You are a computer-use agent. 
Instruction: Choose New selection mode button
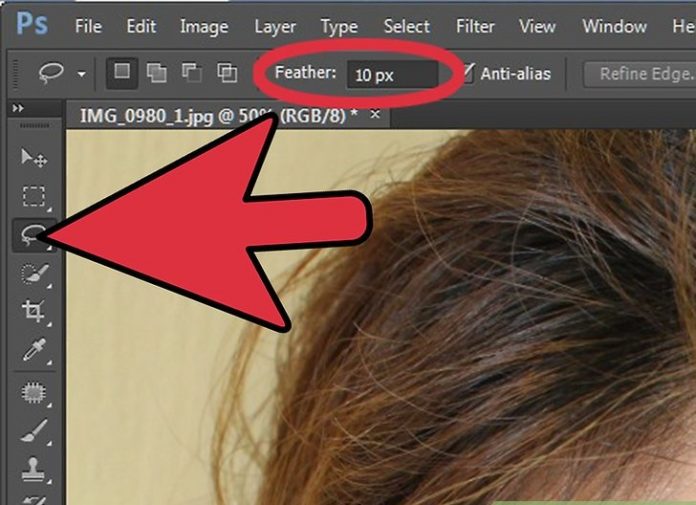122,72
